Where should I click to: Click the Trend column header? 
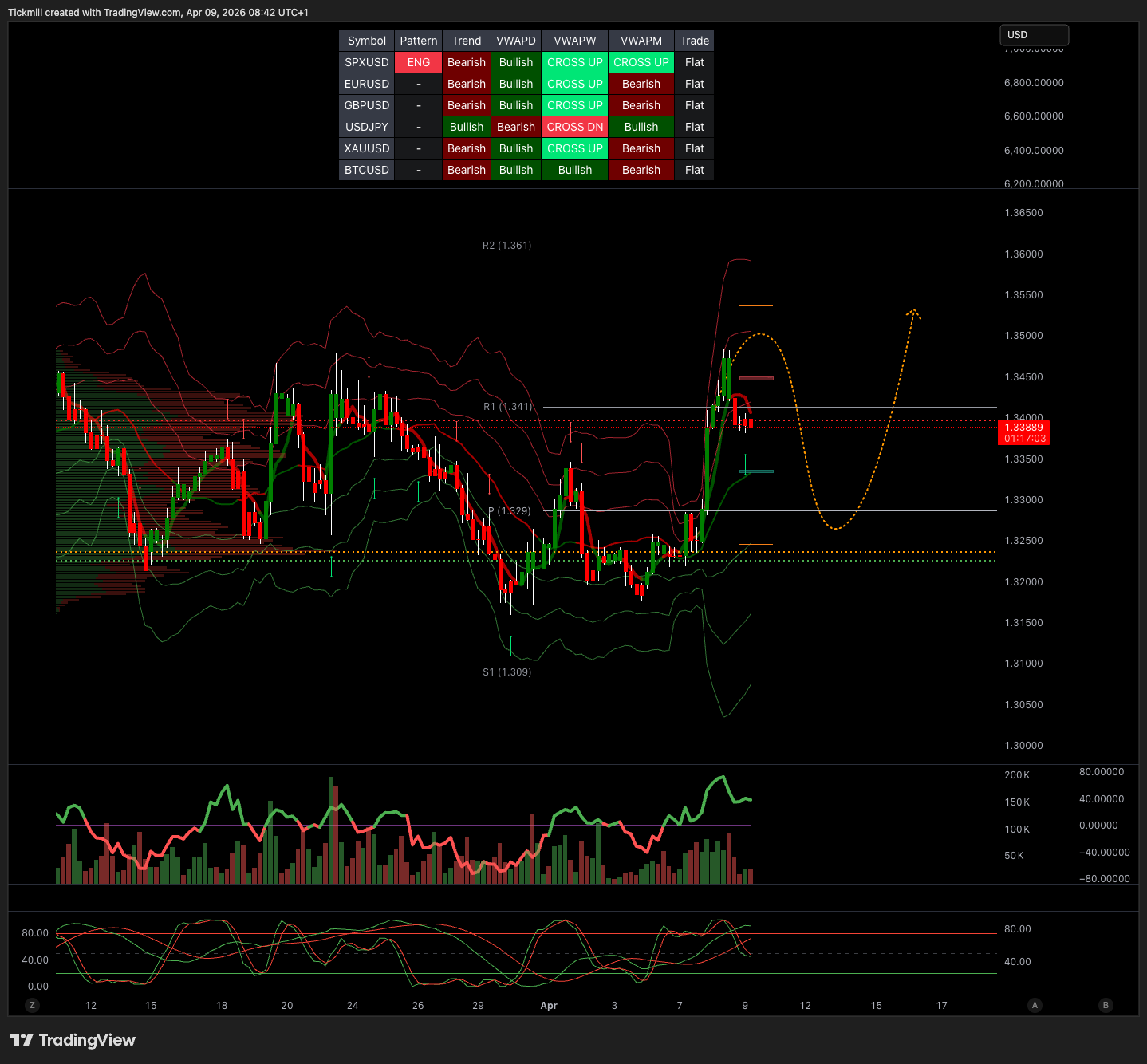point(466,41)
